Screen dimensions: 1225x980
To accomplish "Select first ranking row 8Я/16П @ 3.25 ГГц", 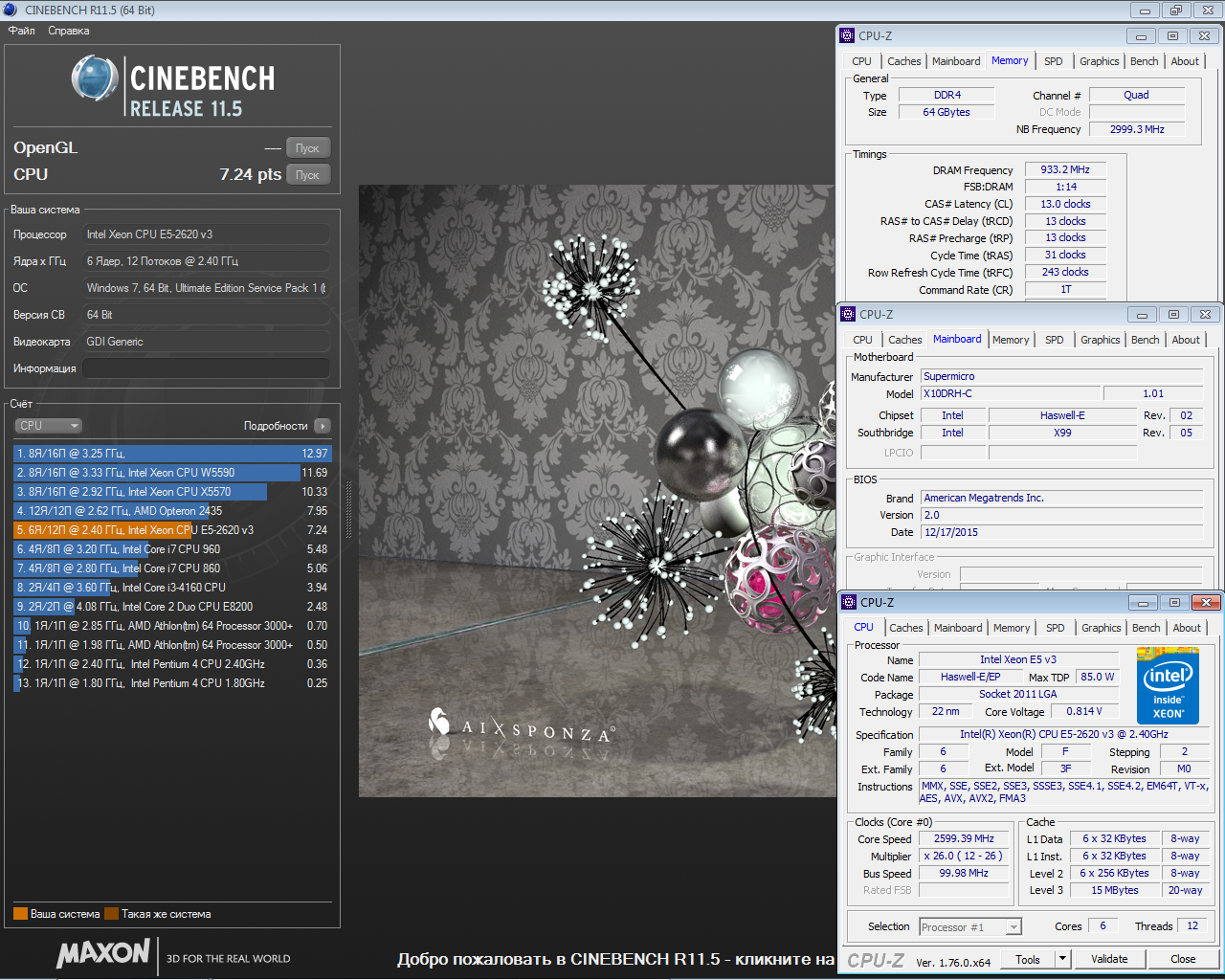I will click(172, 454).
